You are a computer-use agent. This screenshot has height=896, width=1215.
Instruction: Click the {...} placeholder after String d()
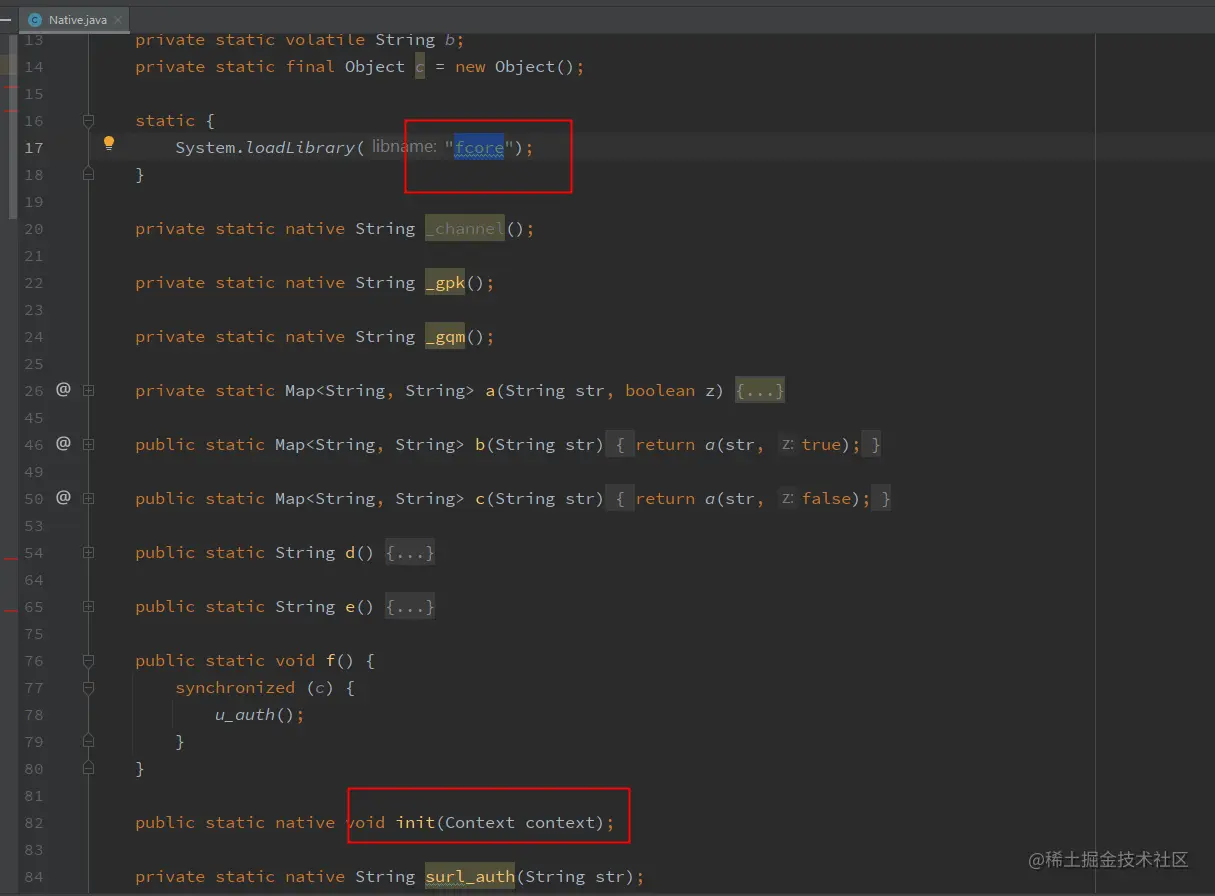point(410,552)
